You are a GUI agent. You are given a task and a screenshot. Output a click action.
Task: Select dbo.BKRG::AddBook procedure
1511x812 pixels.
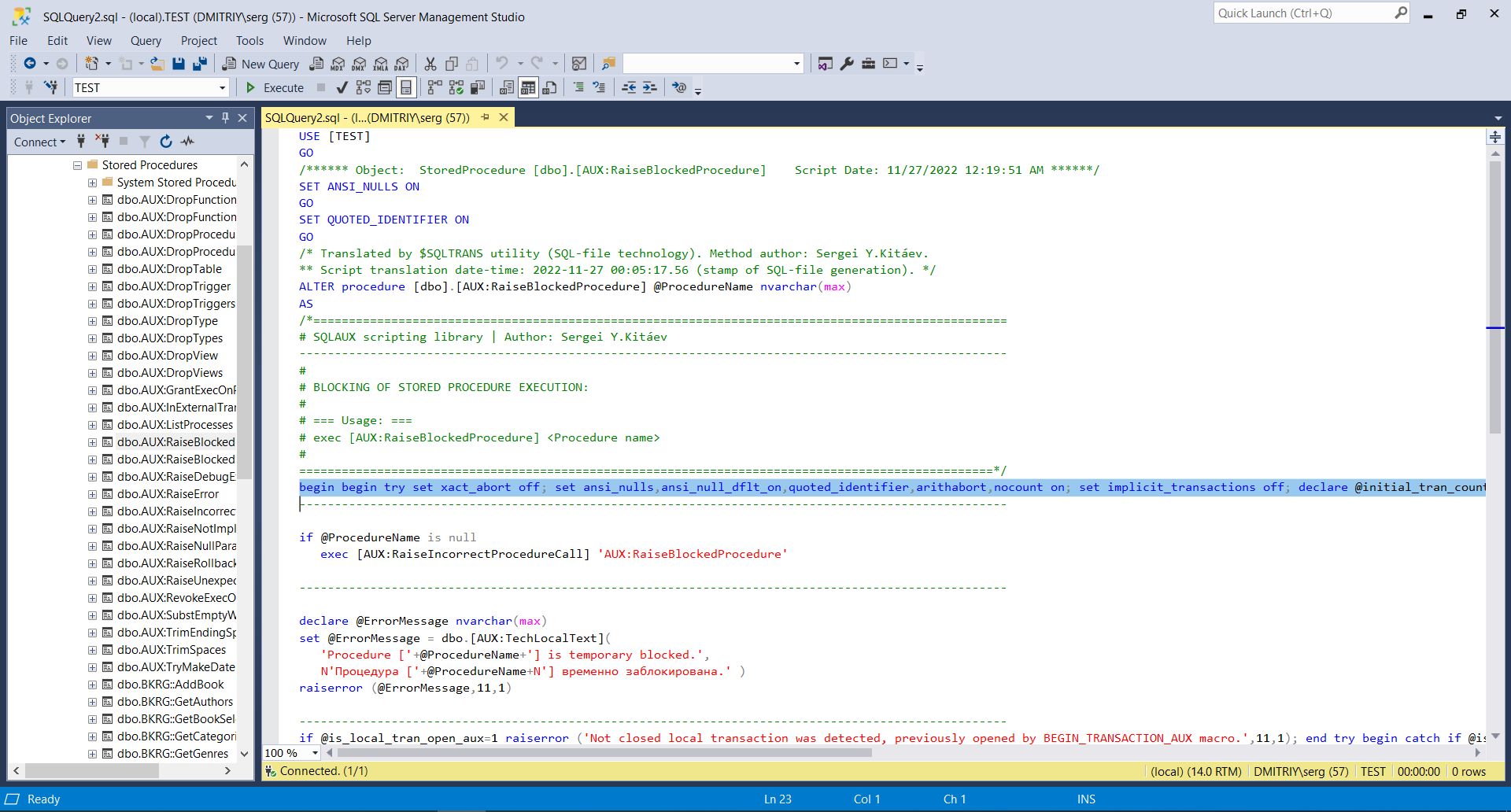pos(170,685)
